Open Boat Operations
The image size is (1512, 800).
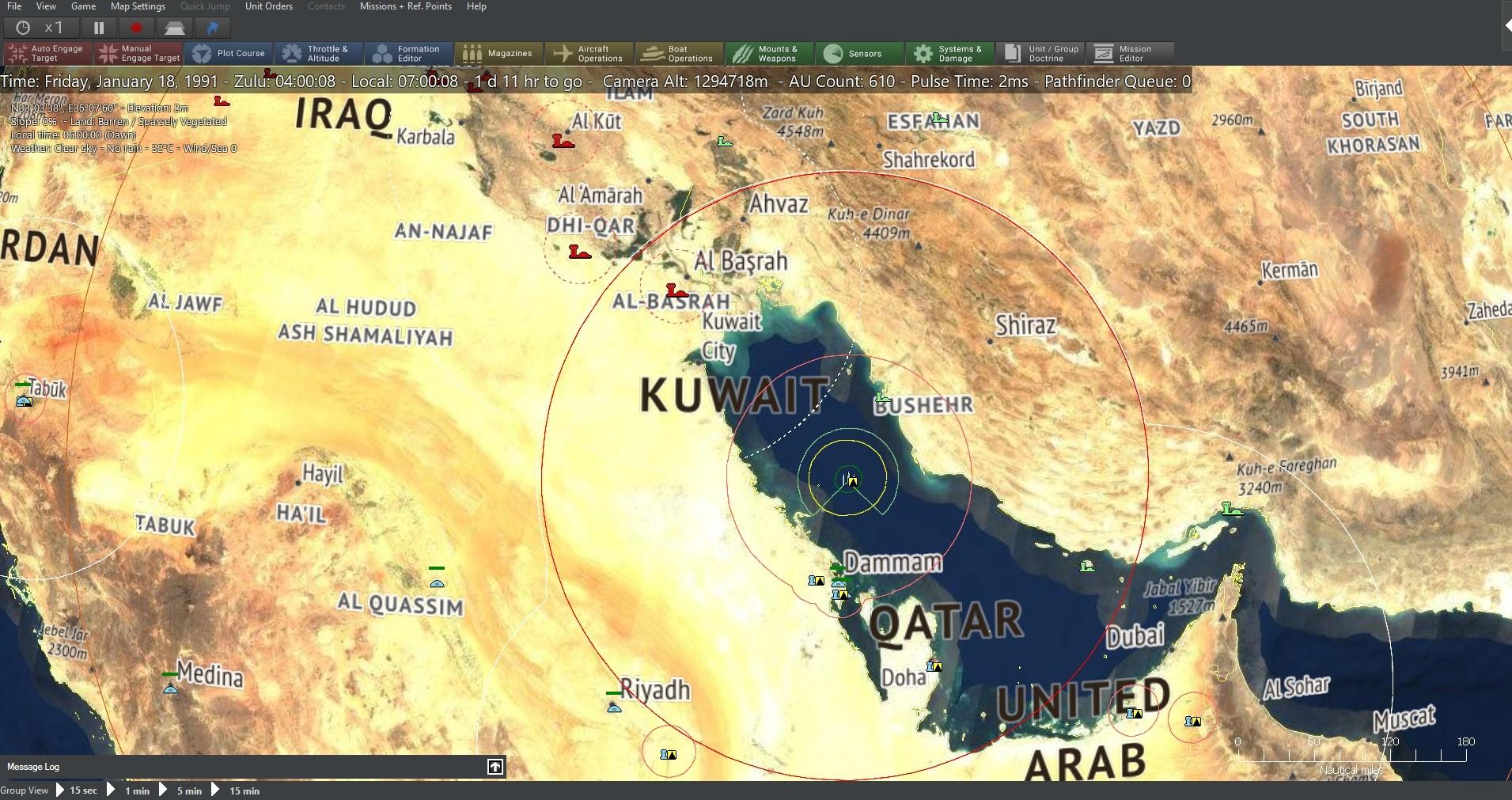tap(678, 53)
